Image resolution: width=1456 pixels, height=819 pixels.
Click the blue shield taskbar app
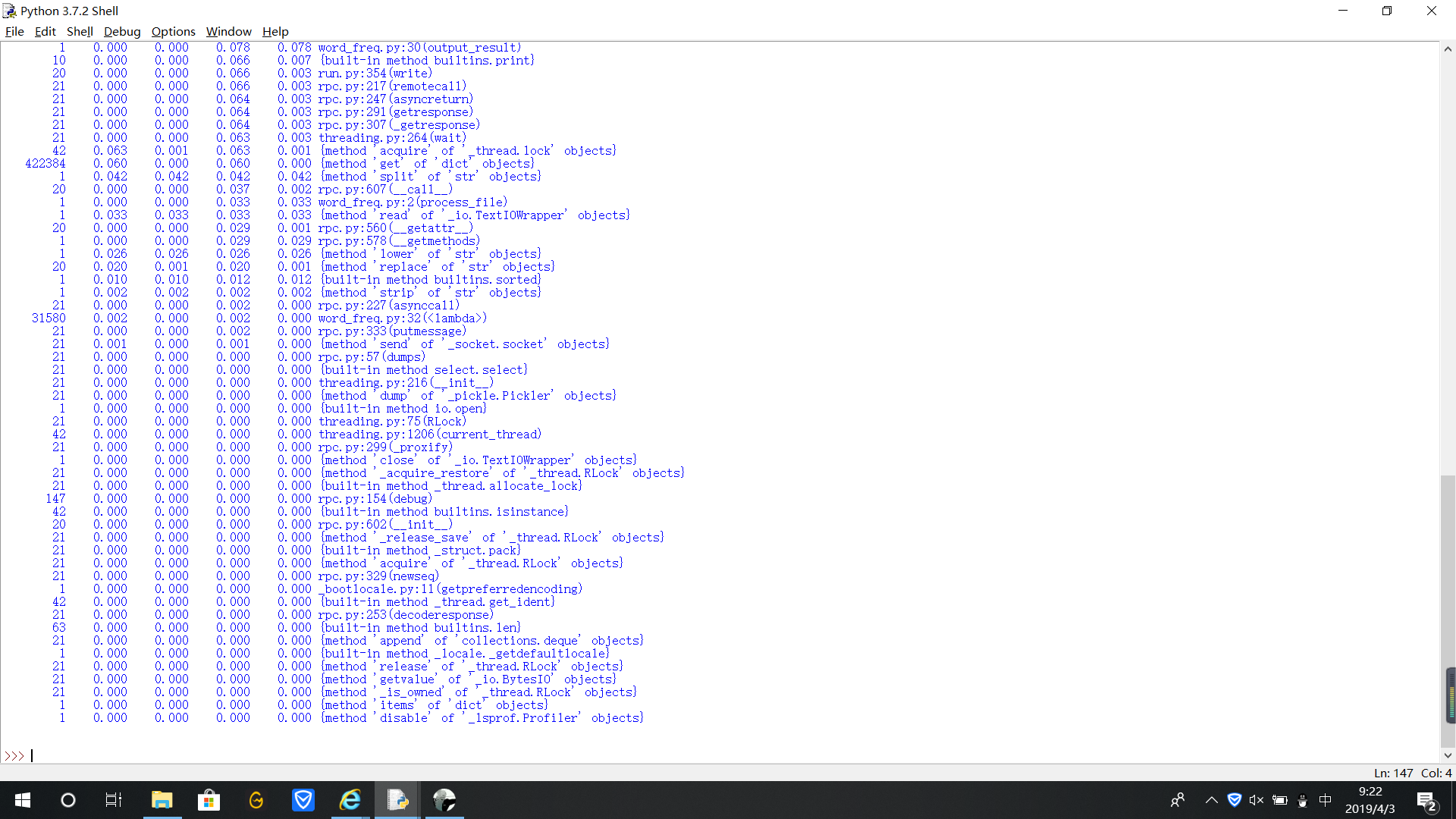click(303, 800)
